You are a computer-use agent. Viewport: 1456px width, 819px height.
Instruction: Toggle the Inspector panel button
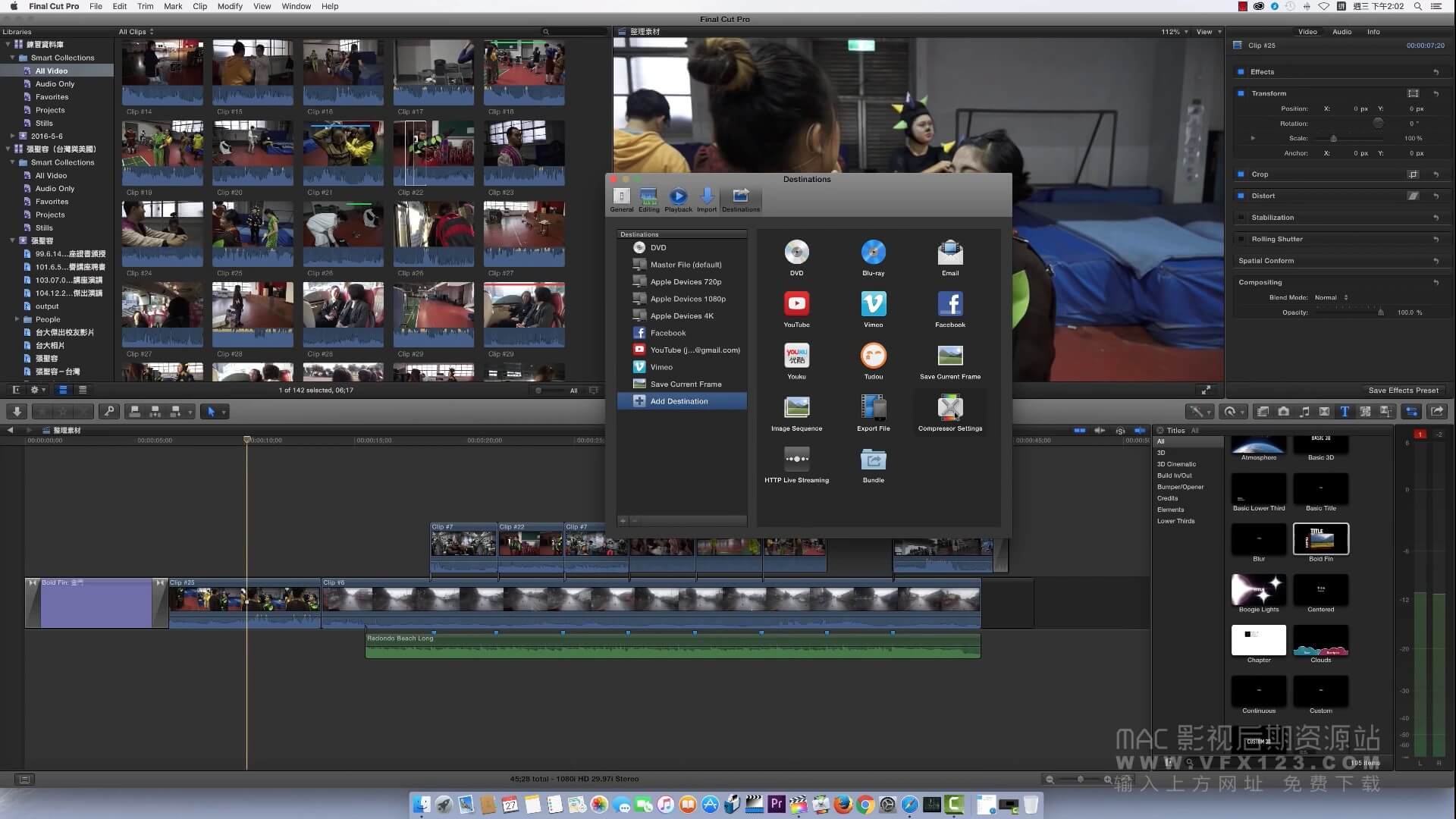(x=1412, y=412)
